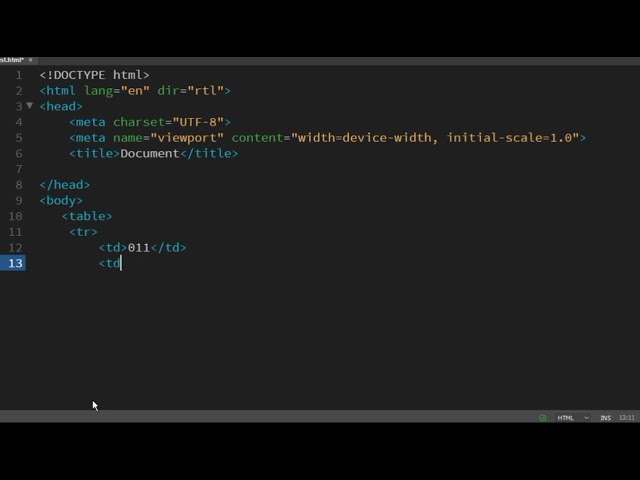
Task: Click the unfinished td on line 13
Action: pyautogui.click(x=110, y=263)
